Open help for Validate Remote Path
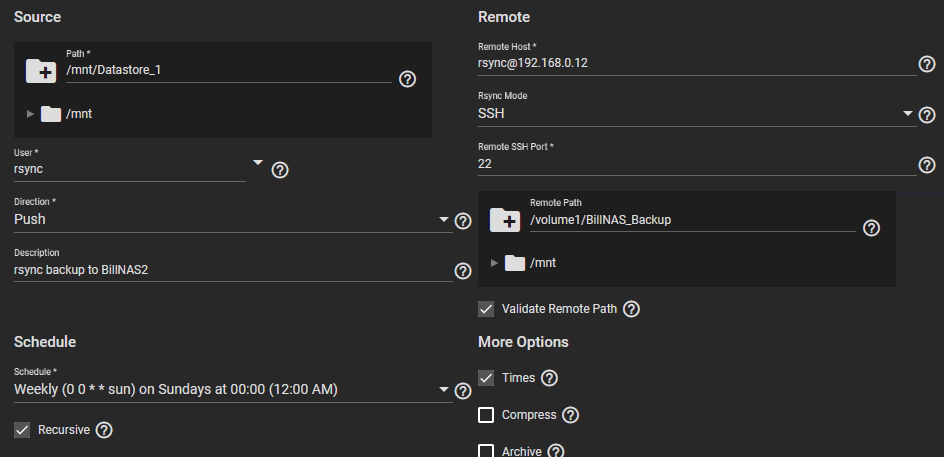The height and width of the screenshot is (457, 944). [632, 309]
